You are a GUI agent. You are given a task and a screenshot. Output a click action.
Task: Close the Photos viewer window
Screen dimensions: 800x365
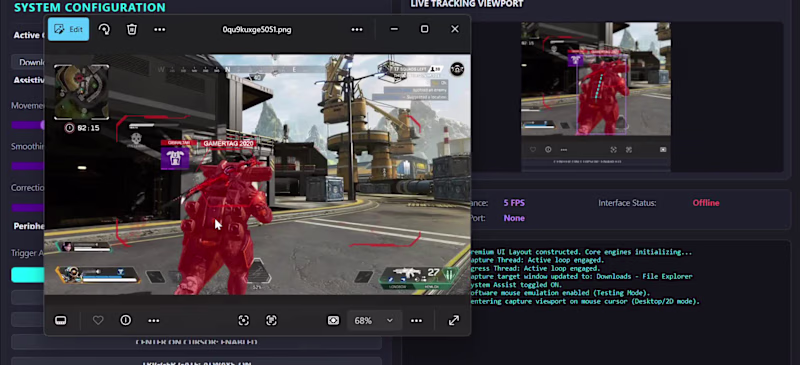point(455,29)
